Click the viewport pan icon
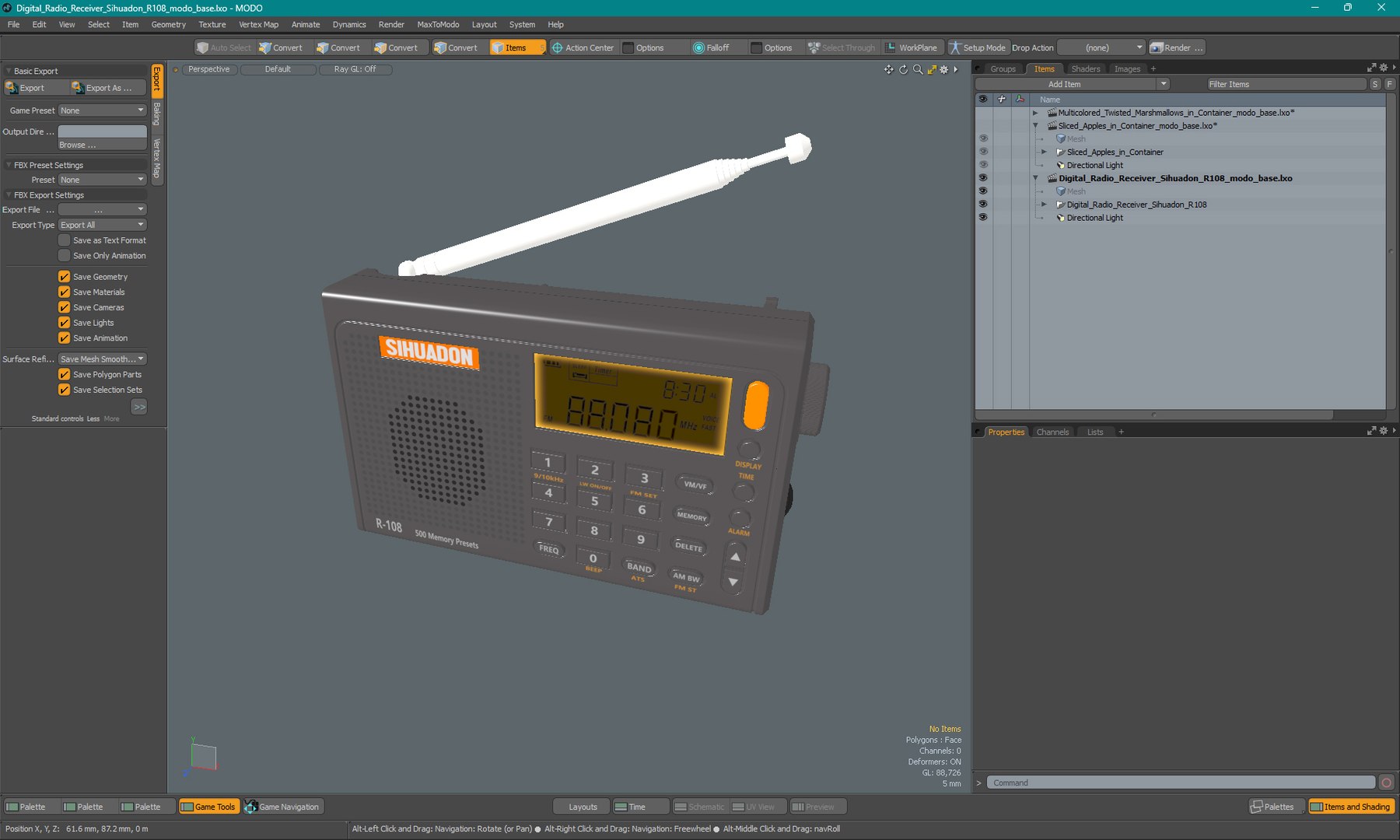Viewport: 1400px width, 840px height. pyautogui.click(x=889, y=69)
